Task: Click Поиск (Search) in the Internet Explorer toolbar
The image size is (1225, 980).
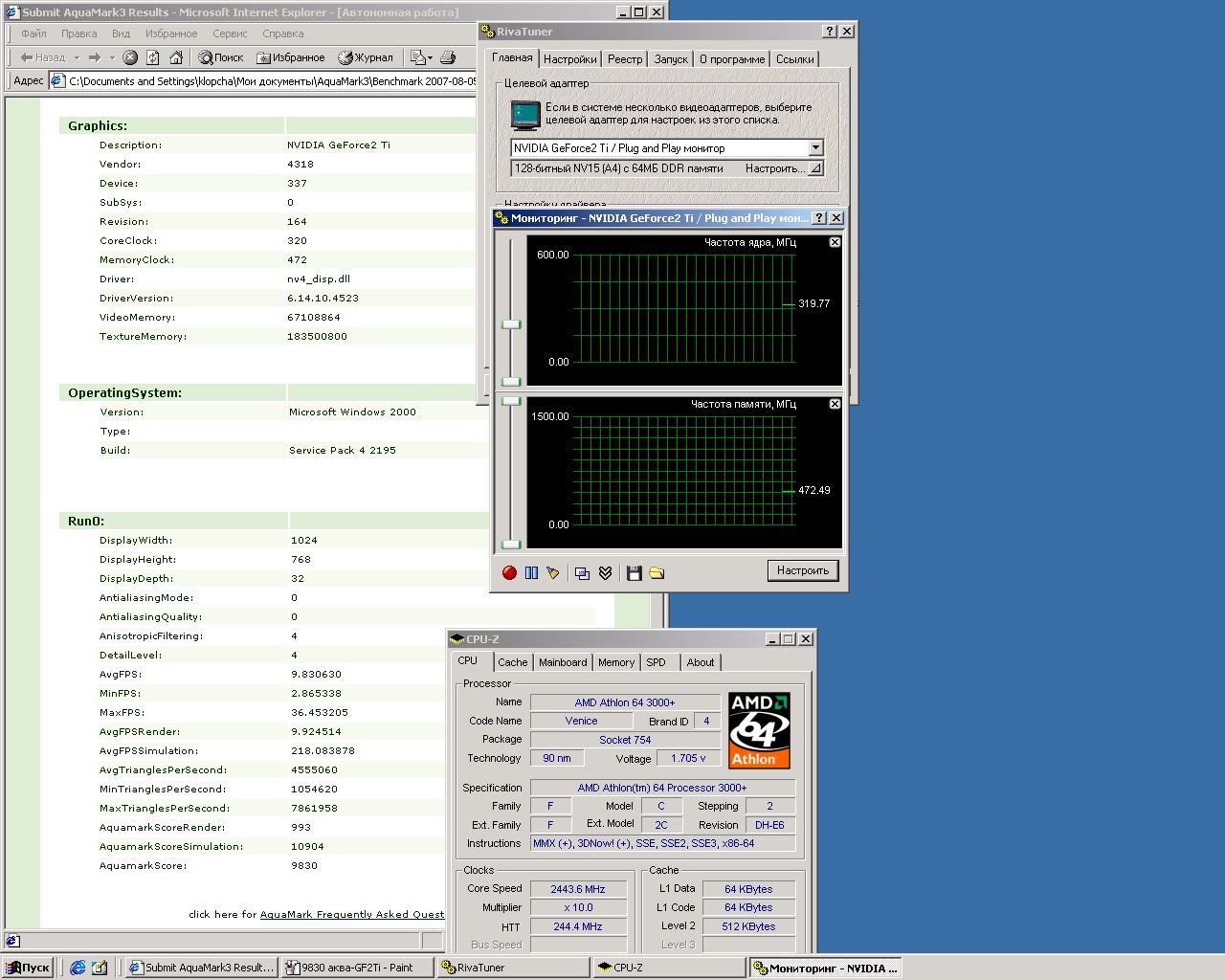Action: click(x=221, y=57)
